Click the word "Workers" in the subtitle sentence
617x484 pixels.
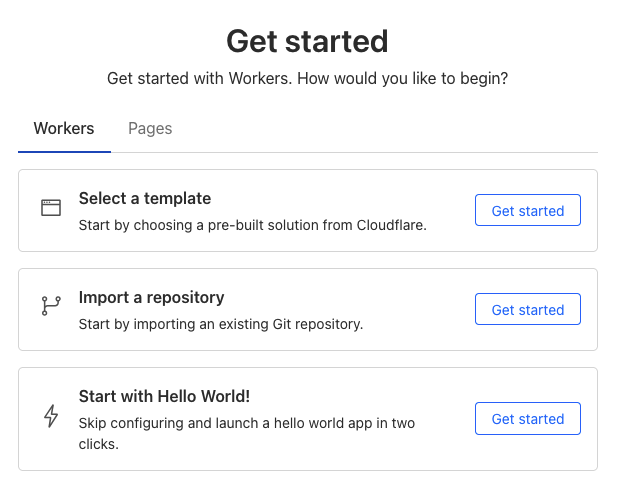click(x=260, y=79)
